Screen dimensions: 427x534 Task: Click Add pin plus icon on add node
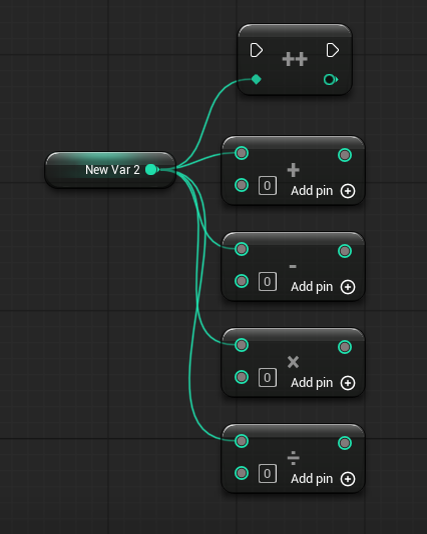point(348,191)
